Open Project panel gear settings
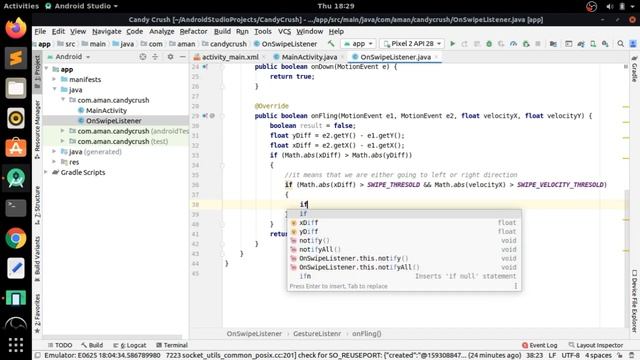The width and height of the screenshot is (640, 360). pos(170,57)
